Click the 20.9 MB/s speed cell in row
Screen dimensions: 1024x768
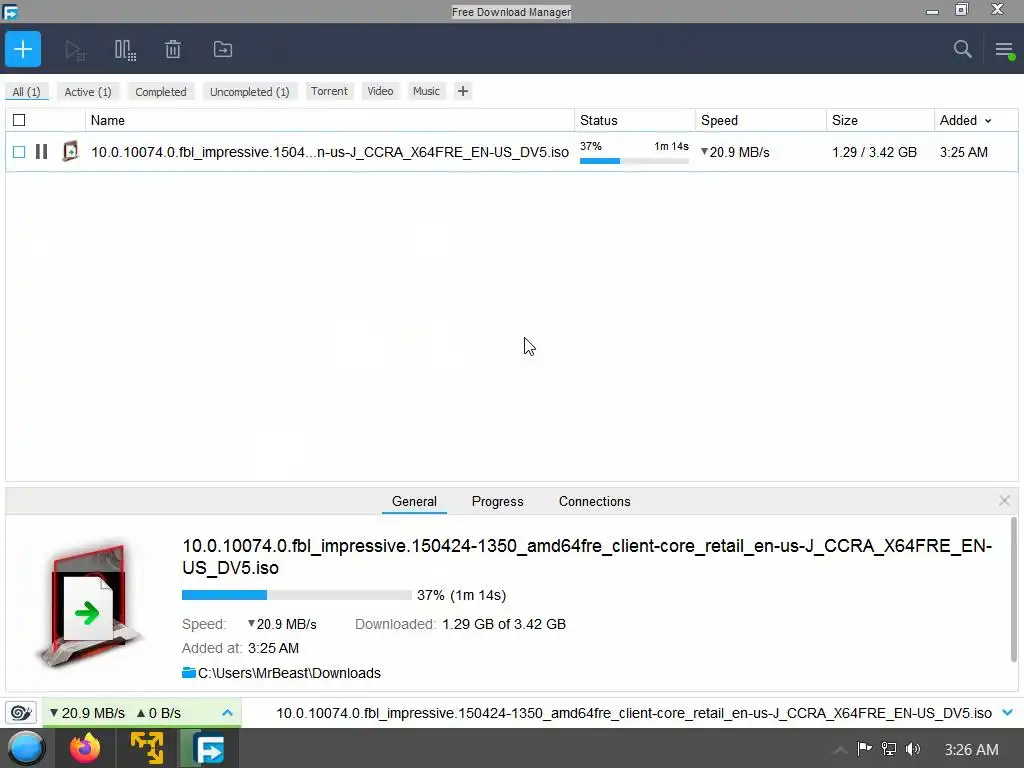click(735, 152)
